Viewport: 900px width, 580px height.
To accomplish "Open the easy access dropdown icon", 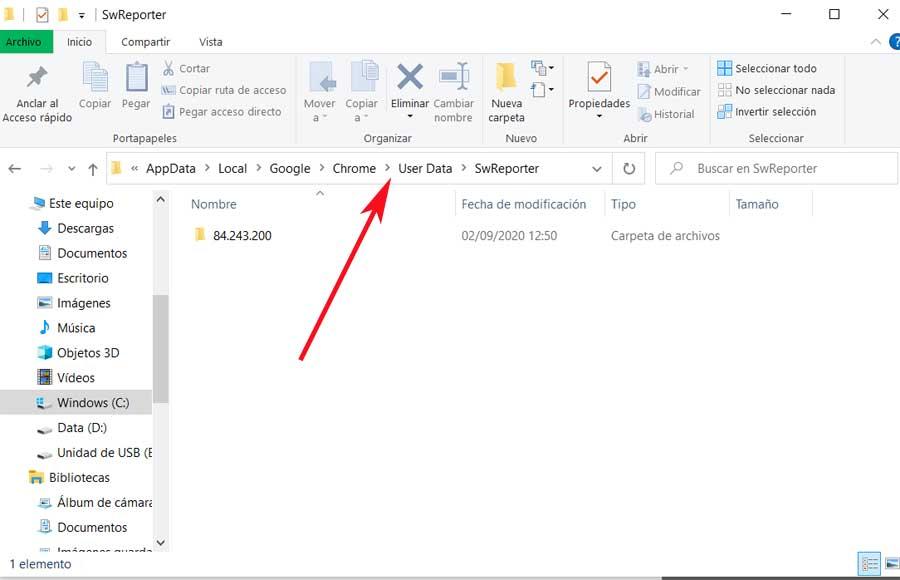I will point(542,90).
